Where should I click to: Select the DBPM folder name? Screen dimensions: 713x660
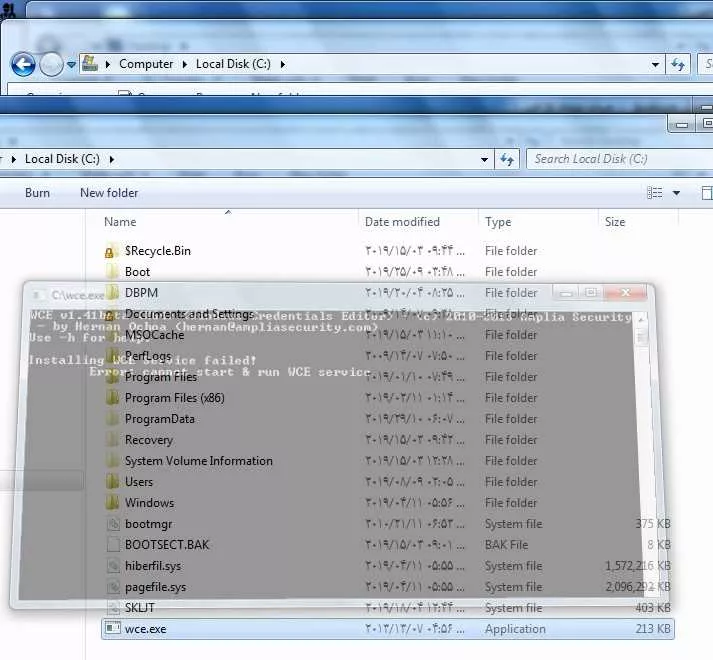141,293
